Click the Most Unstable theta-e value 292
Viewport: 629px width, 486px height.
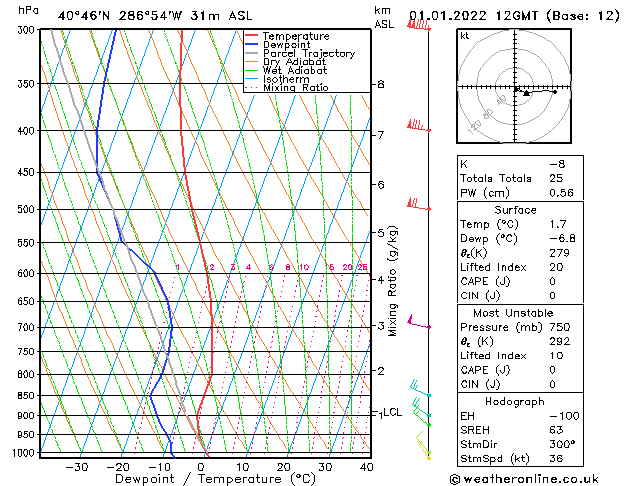pos(560,341)
